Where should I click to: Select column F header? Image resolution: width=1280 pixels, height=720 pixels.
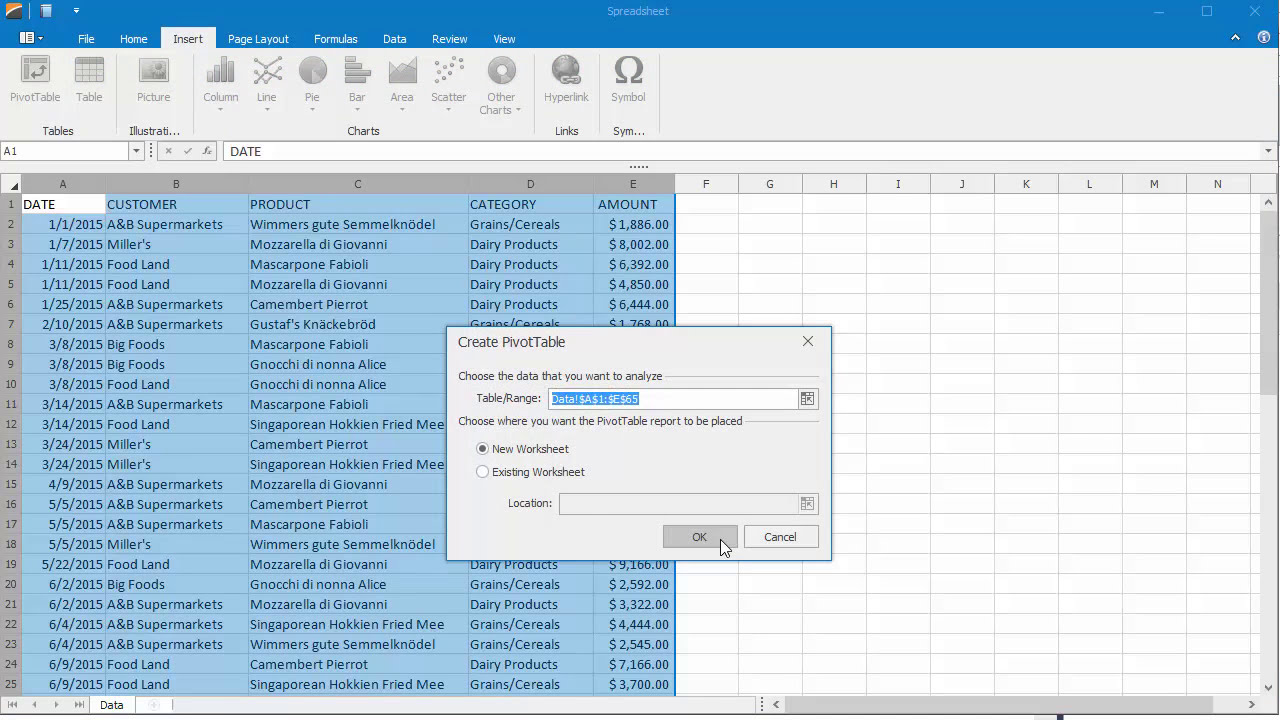[x=706, y=184]
